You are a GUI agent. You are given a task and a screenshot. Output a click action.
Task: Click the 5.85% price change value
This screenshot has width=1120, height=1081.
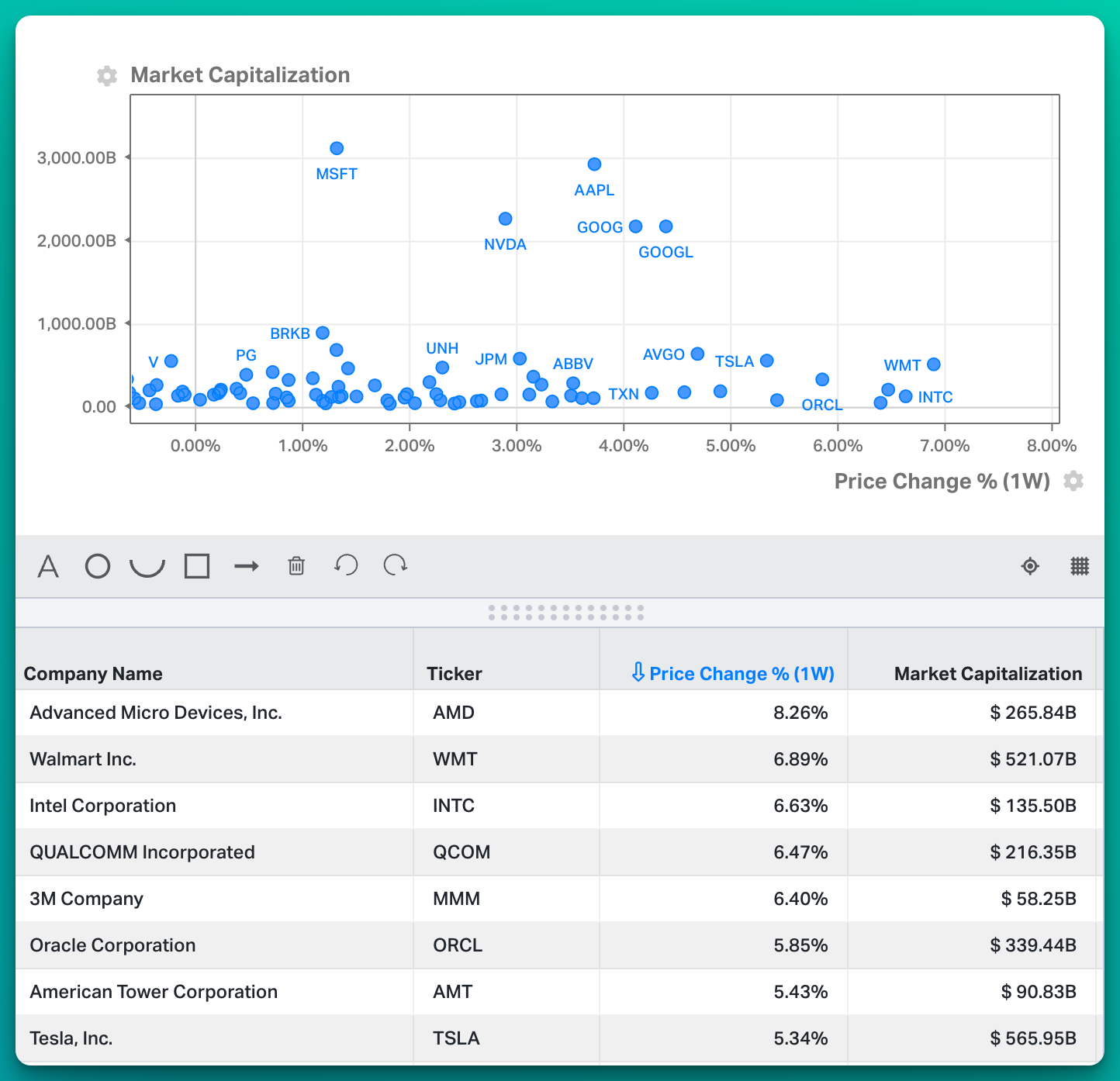800,945
